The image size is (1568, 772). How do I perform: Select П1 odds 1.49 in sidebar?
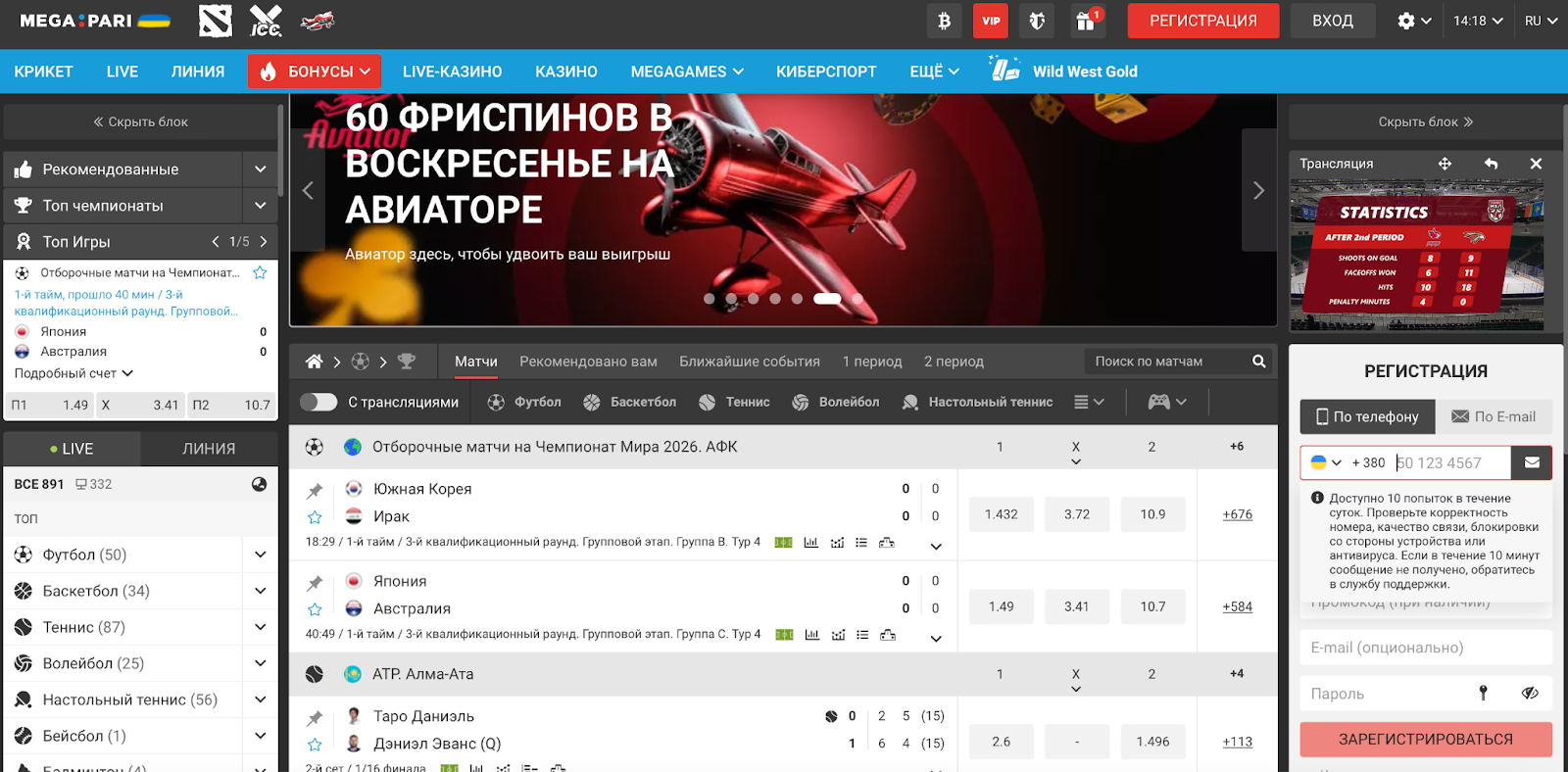[49, 405]
